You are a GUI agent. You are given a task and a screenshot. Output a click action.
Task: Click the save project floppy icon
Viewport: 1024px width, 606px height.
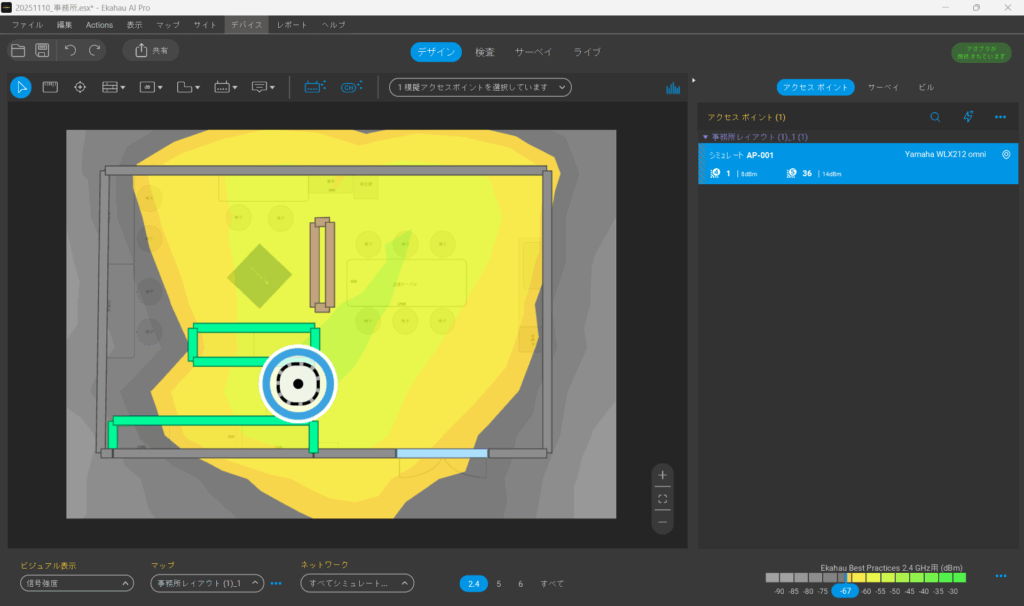(43, 50)
